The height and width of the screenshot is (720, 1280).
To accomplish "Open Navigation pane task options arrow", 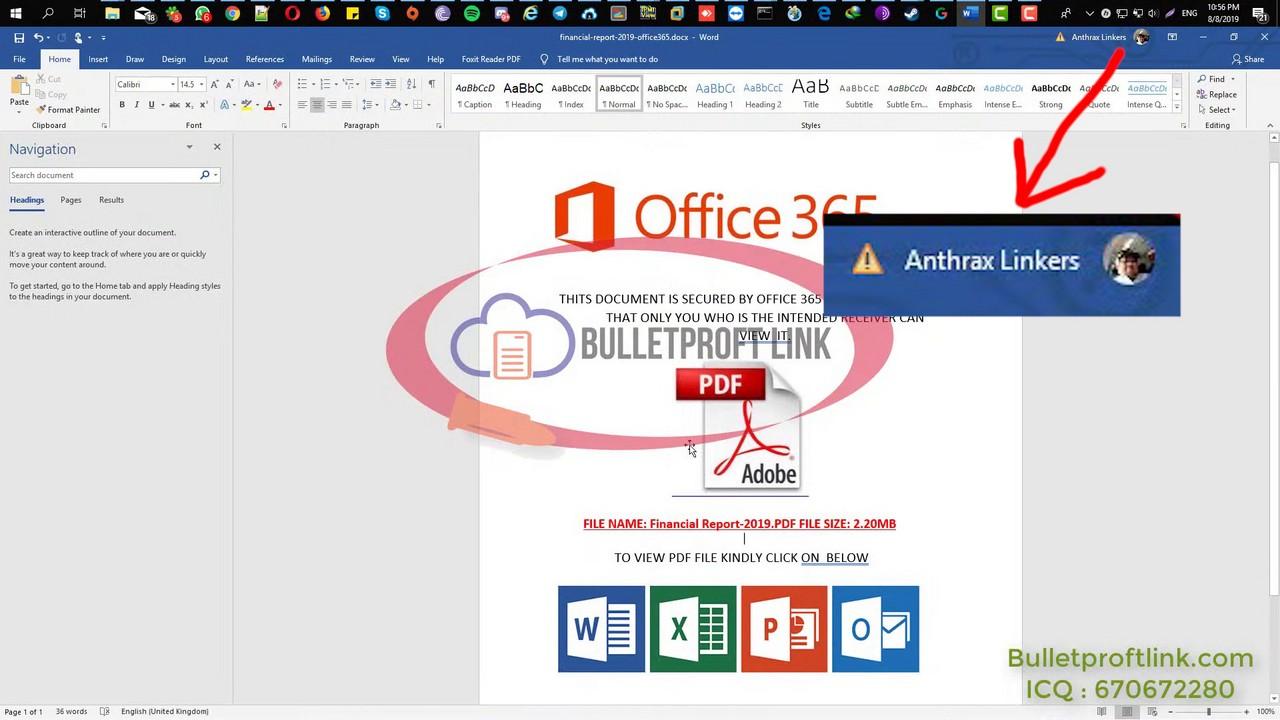I will 189,147.
